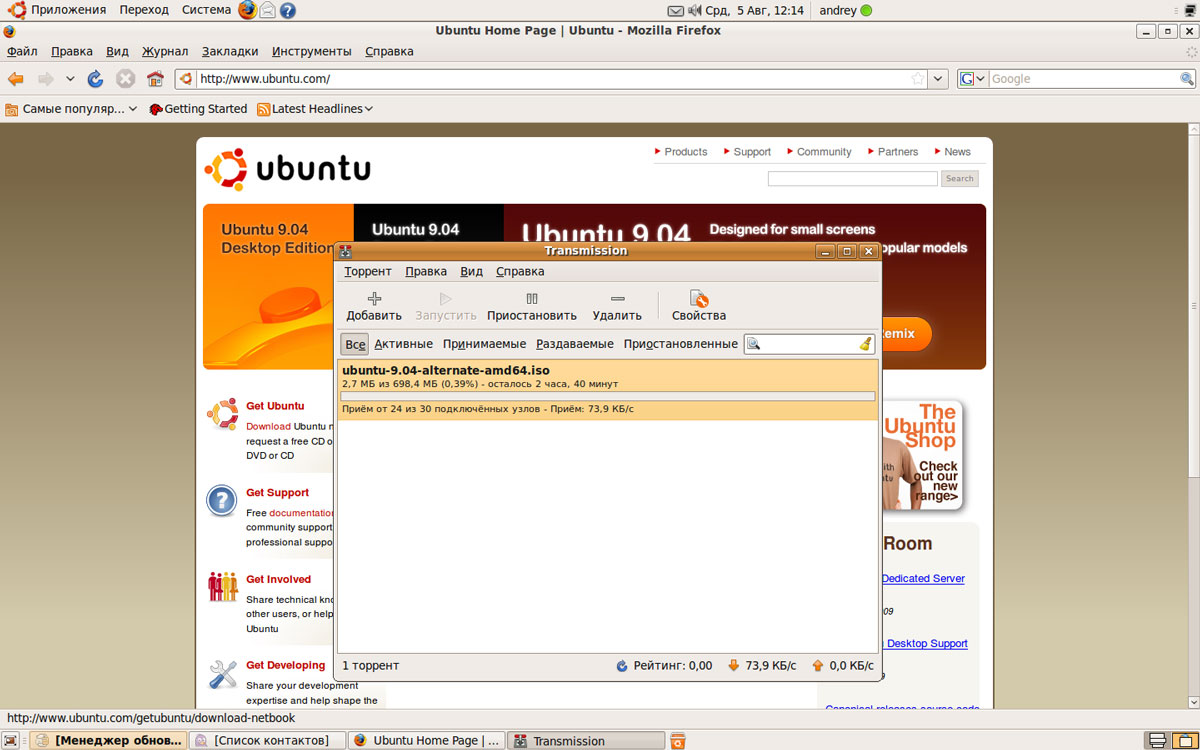
Task: Open torrent Свойства properties icon
Action: 699,298
